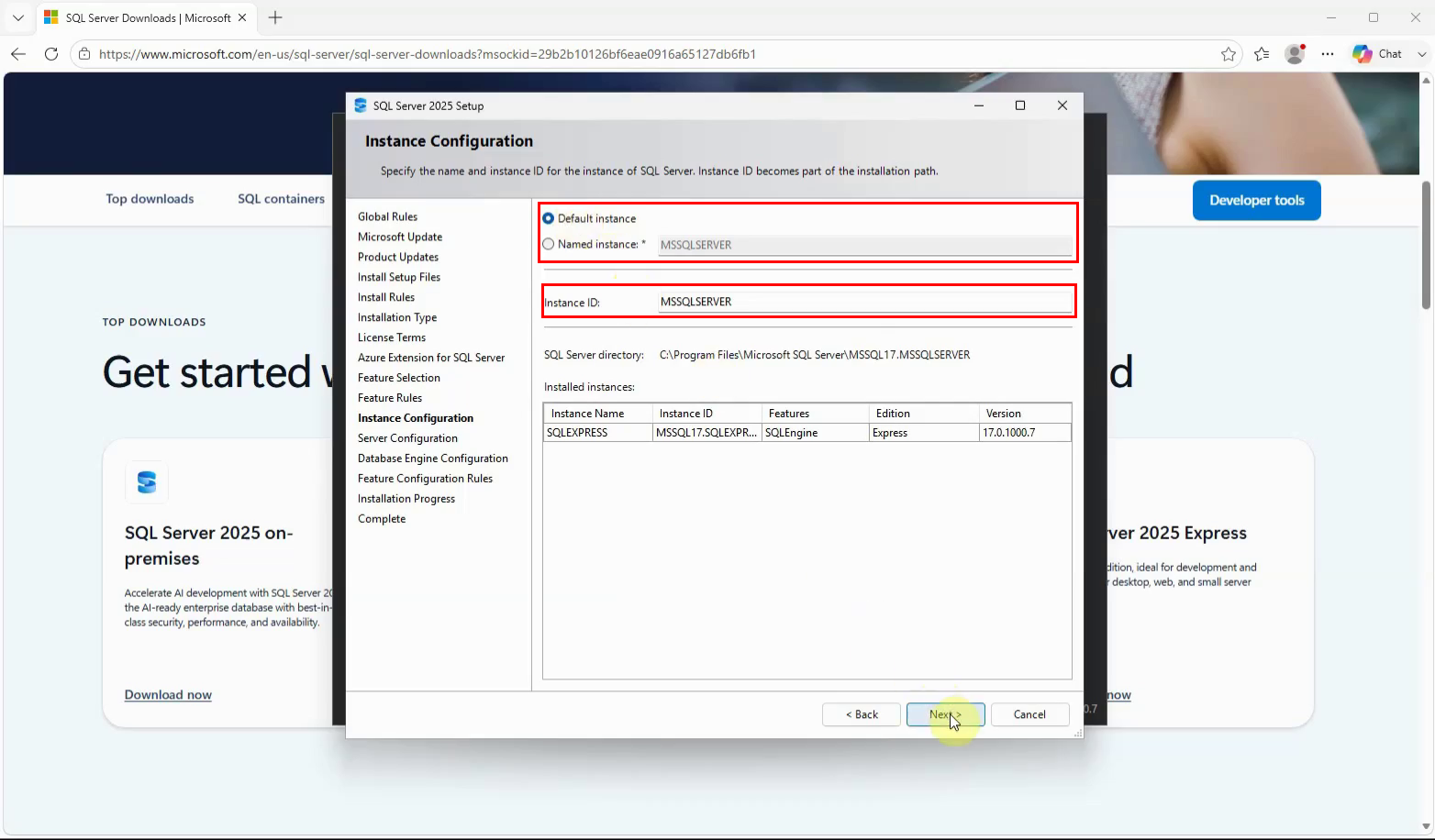Select Database Engine Configuration step
The image size is (1435, 840).
tap(433, 459)
